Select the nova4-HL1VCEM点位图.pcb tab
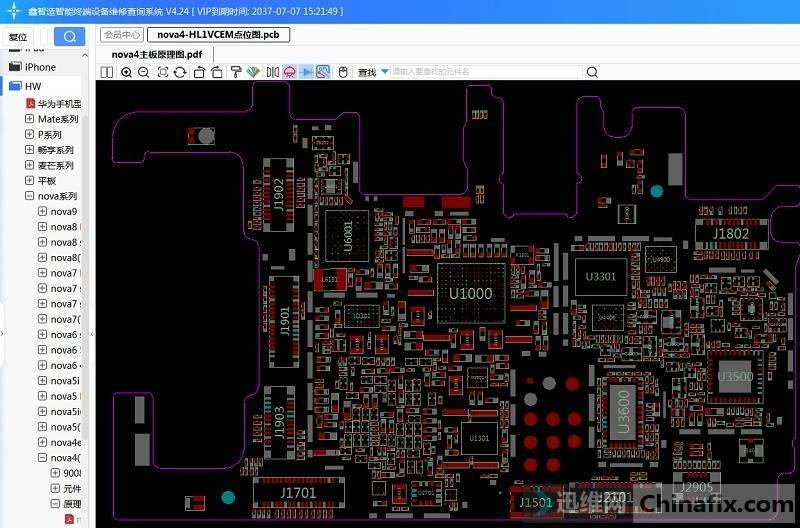800x528 pixels. 217,35
